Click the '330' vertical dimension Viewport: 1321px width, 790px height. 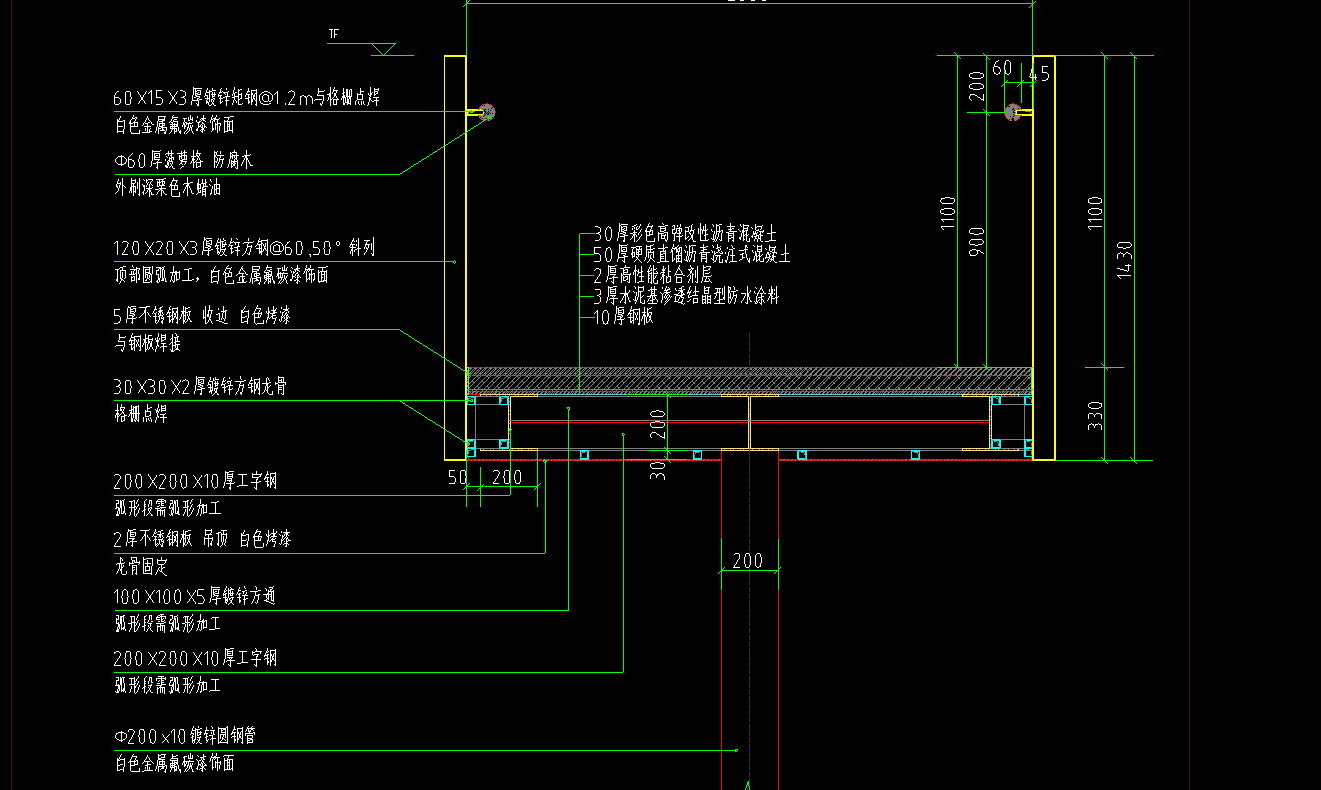[1094, 415]
